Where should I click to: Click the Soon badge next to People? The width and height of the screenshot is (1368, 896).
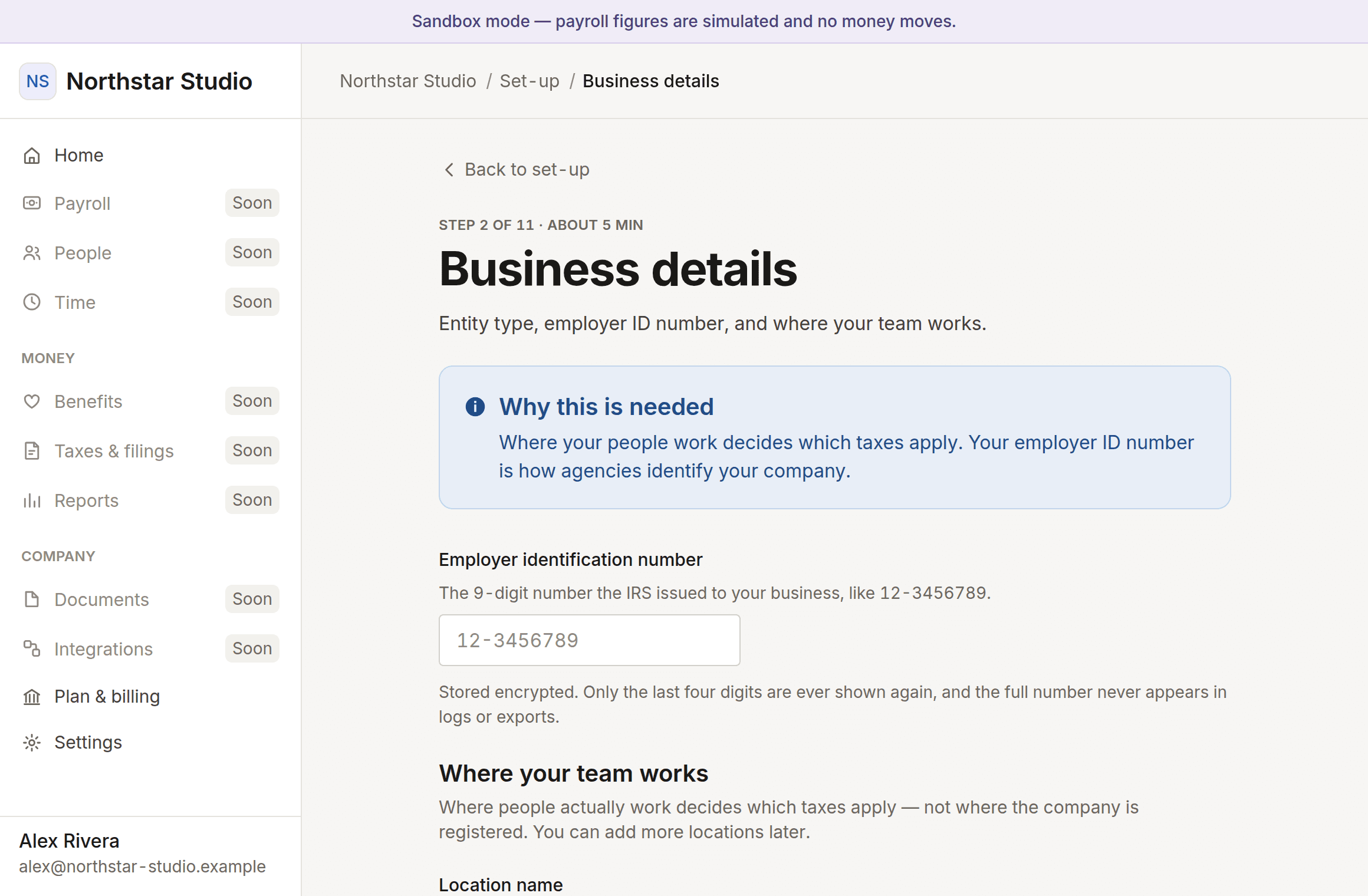[x=252, y=252]
